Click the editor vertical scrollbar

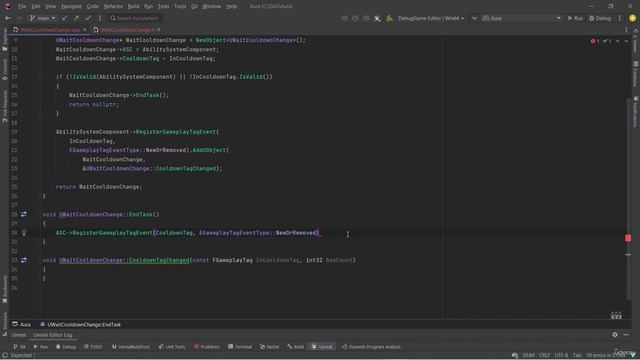[628, 198]
